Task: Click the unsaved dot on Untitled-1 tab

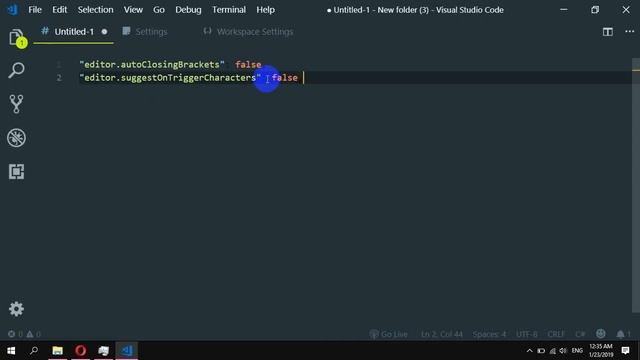Action: 104,31
